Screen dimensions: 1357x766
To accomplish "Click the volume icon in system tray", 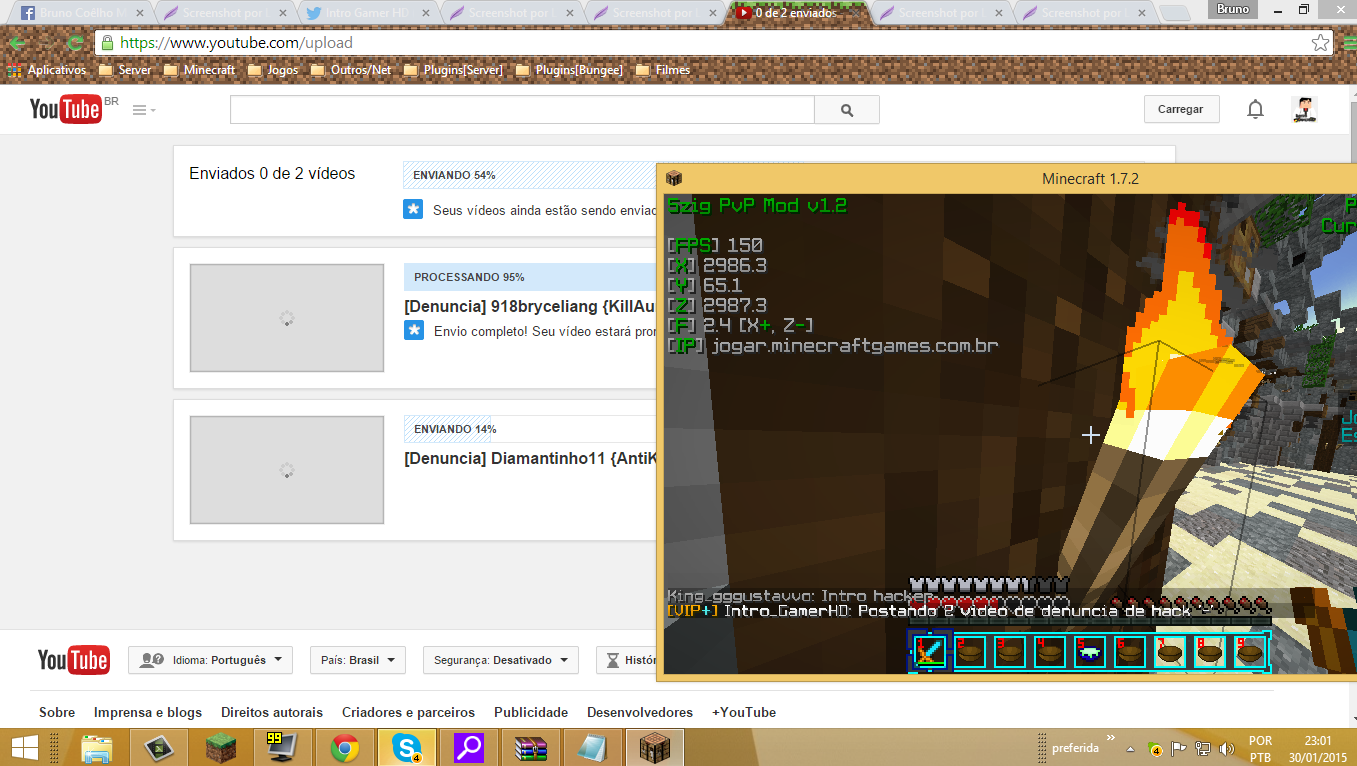I will tap(1226, 748).
